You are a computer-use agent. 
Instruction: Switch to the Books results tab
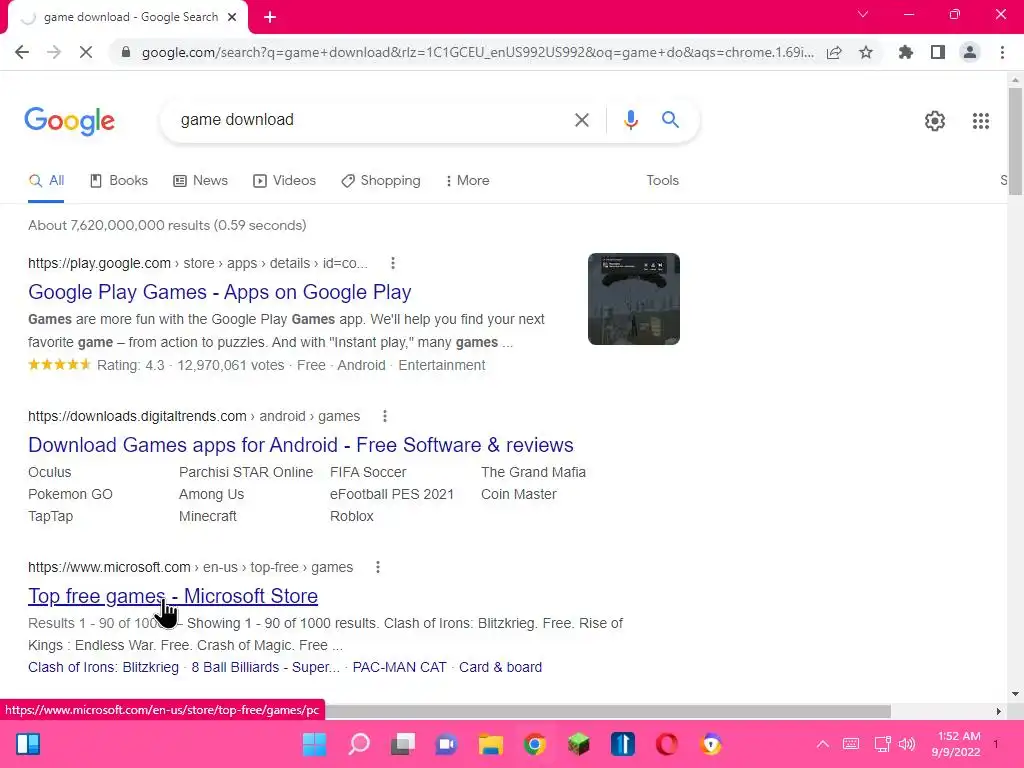pos(119,181)
